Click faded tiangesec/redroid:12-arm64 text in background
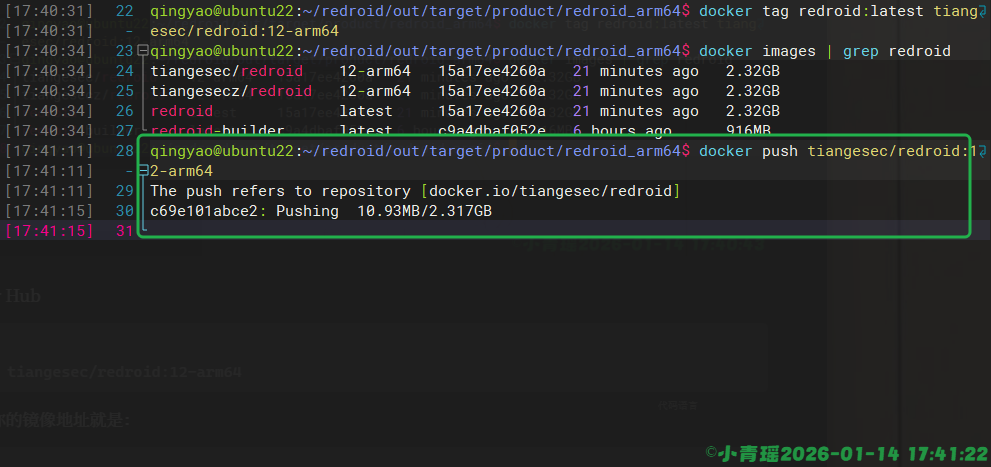The image size is (991, 467). coord(125,372)
